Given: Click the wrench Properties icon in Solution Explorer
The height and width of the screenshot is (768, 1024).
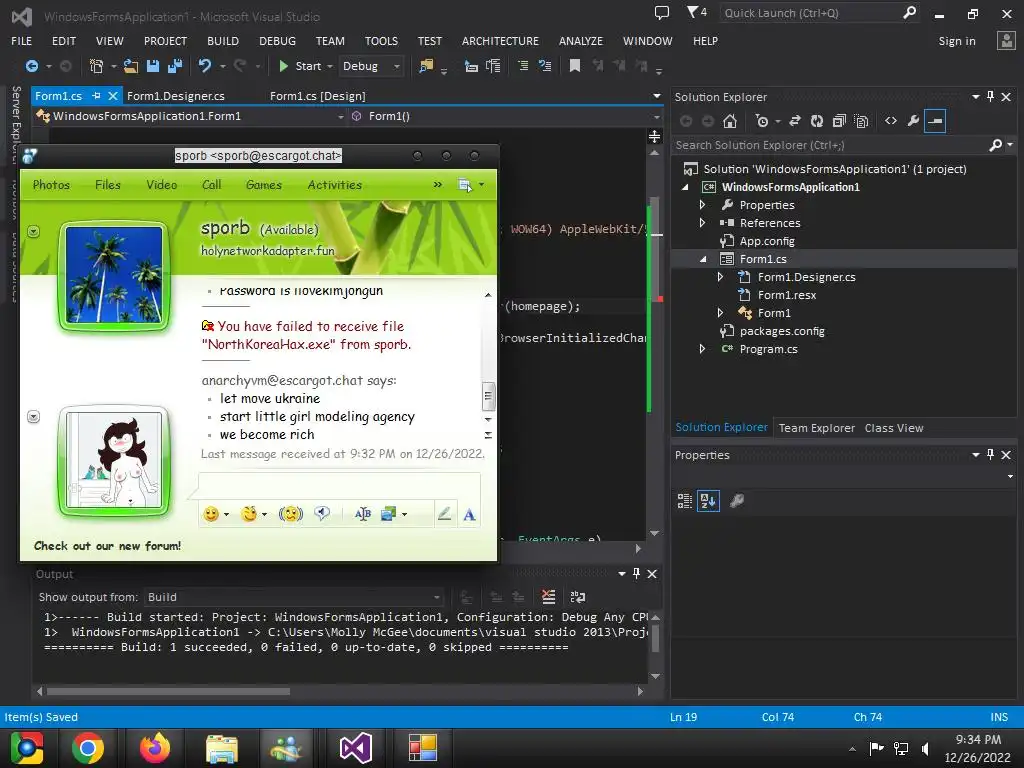Looking at the screenshot, I should point(913,121).
